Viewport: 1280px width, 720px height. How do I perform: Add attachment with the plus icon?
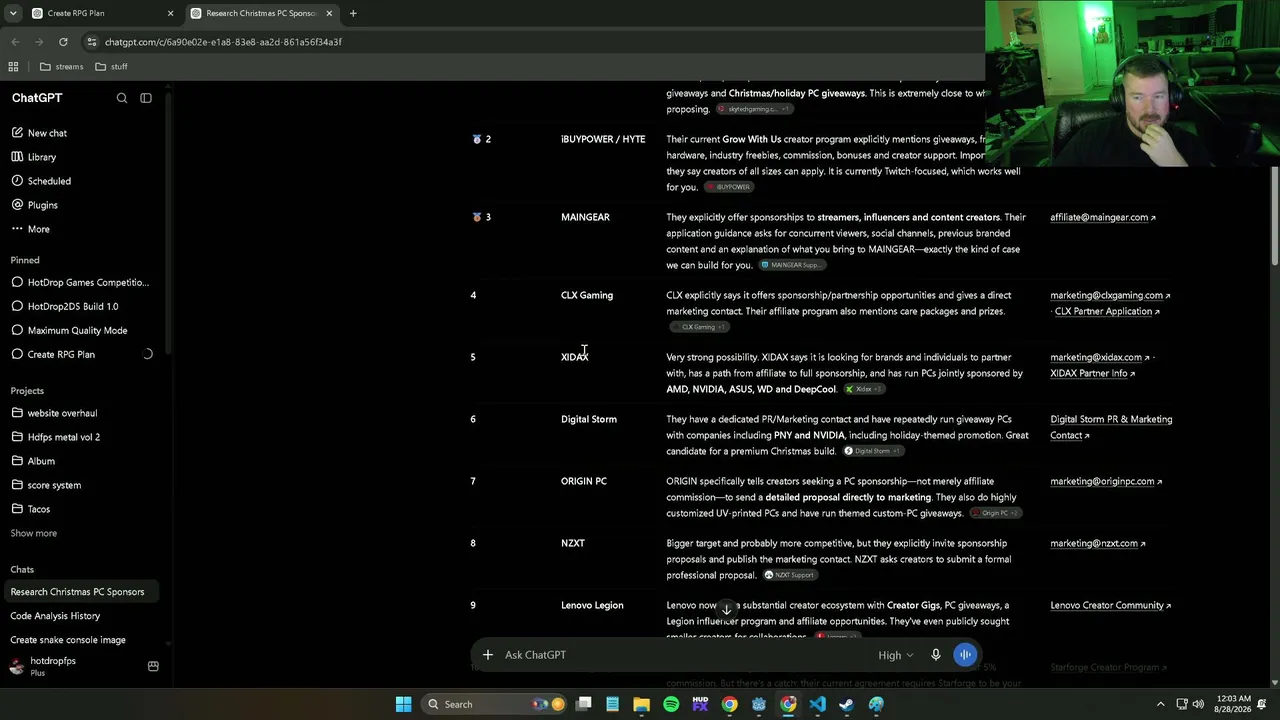488,655
